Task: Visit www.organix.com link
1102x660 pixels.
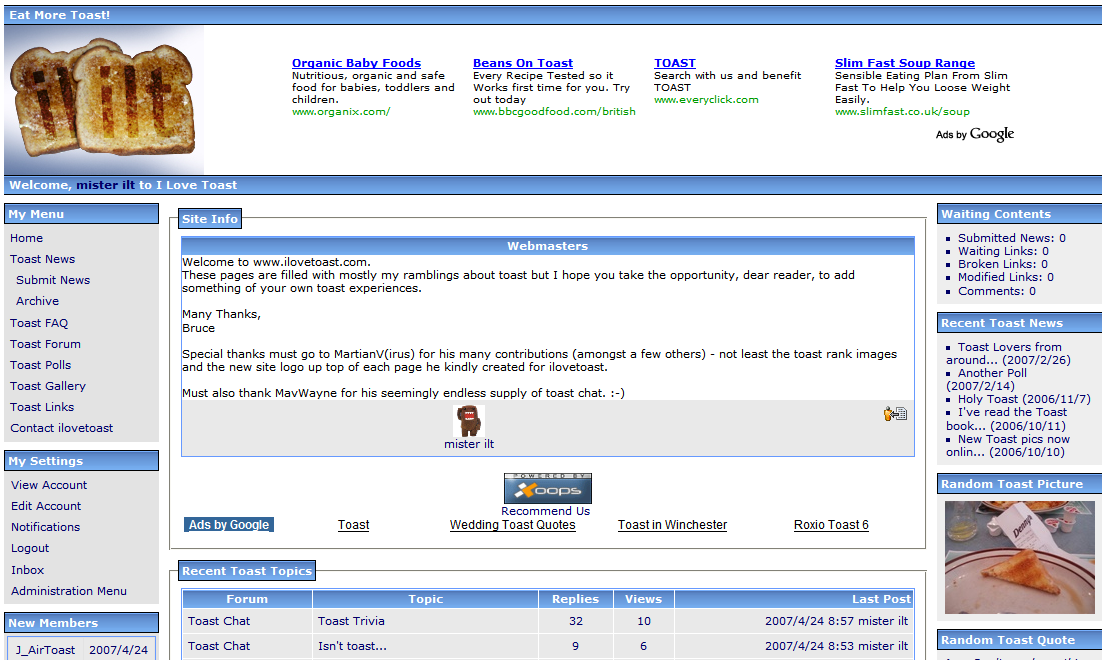Action: coord(341,112)
